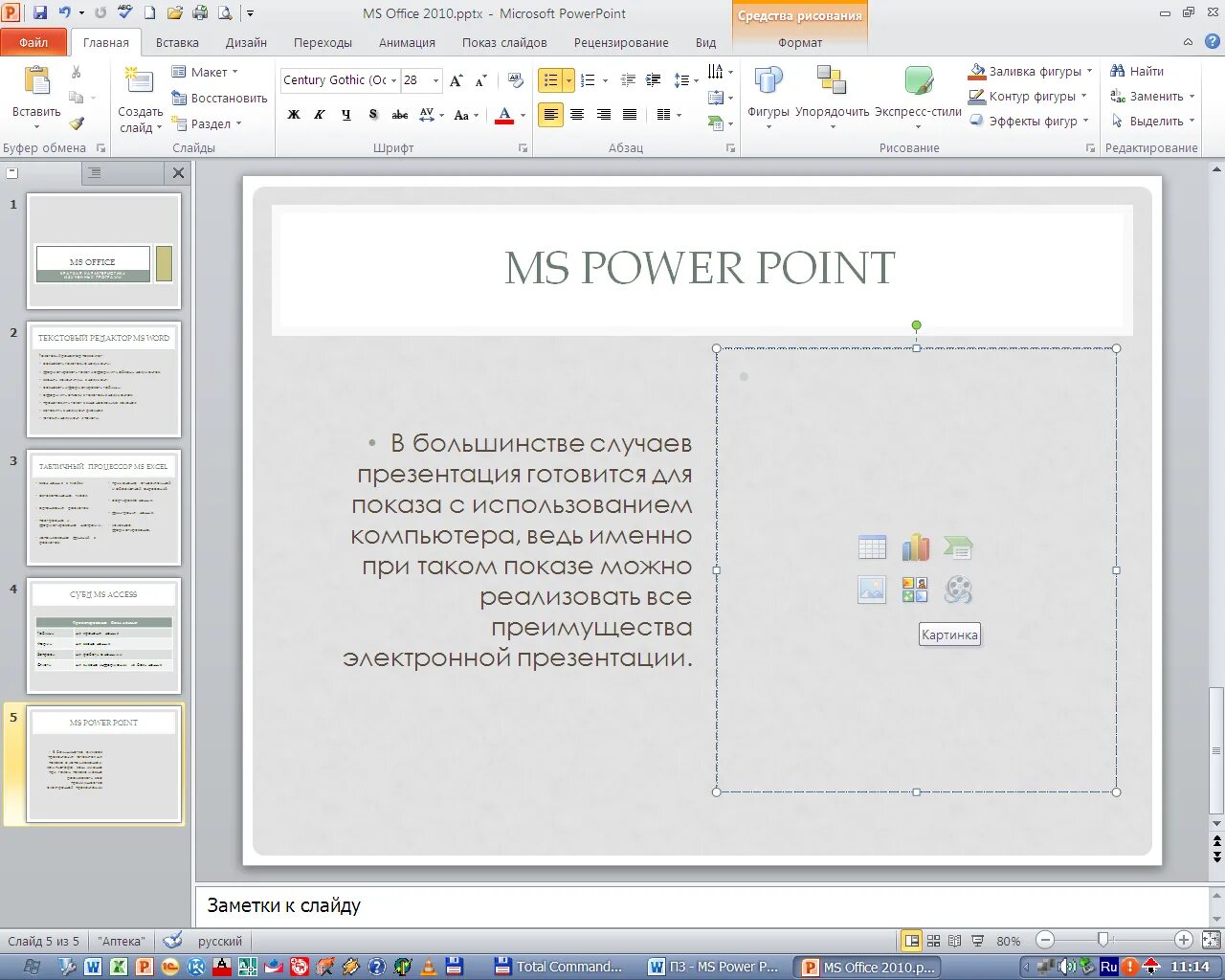1225x980 pixels.
Task: Expand the Макет layout dropdown
Action: [x=205, y=72]
